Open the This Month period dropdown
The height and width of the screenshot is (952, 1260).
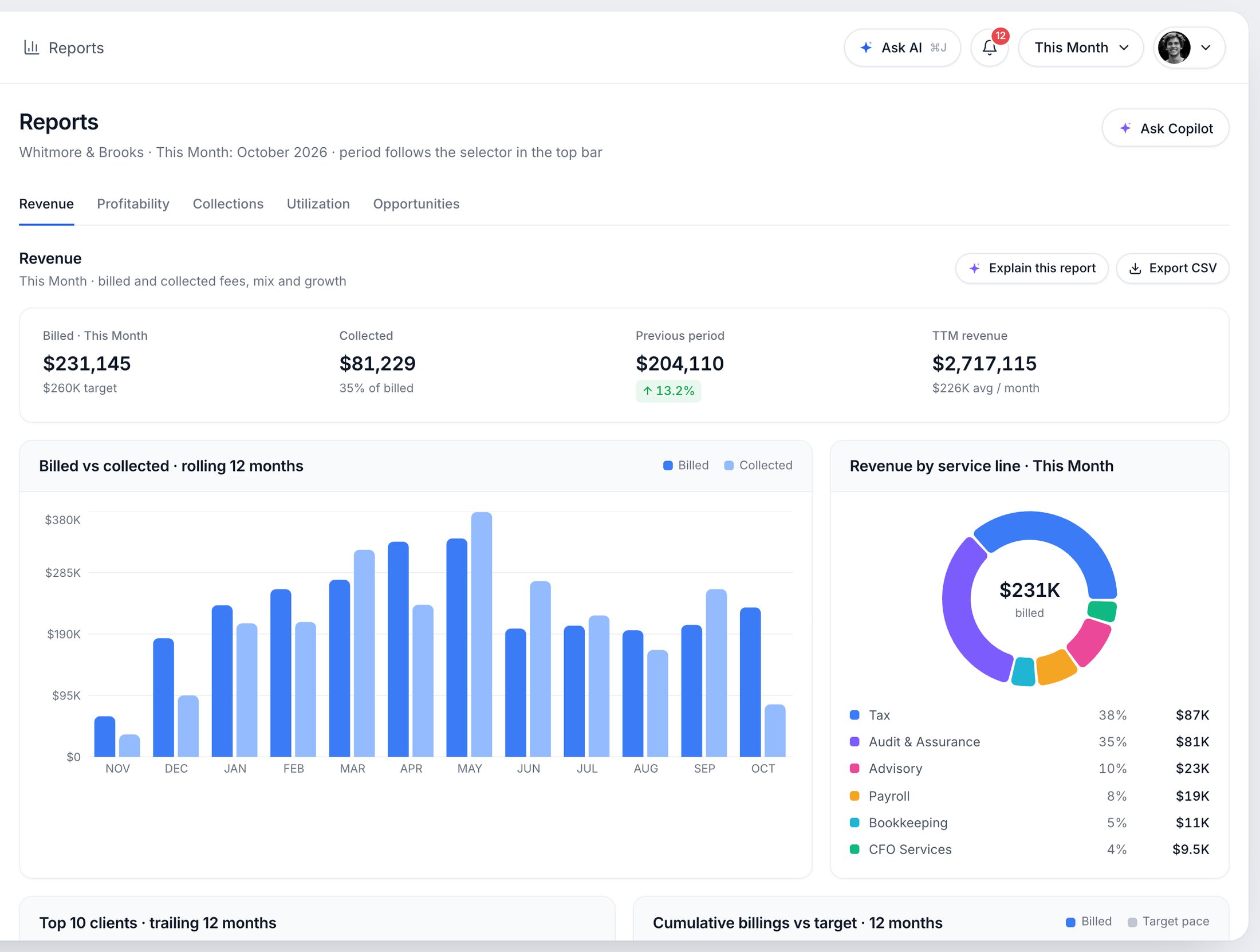pyautogui.click(x=1080, y=48)
